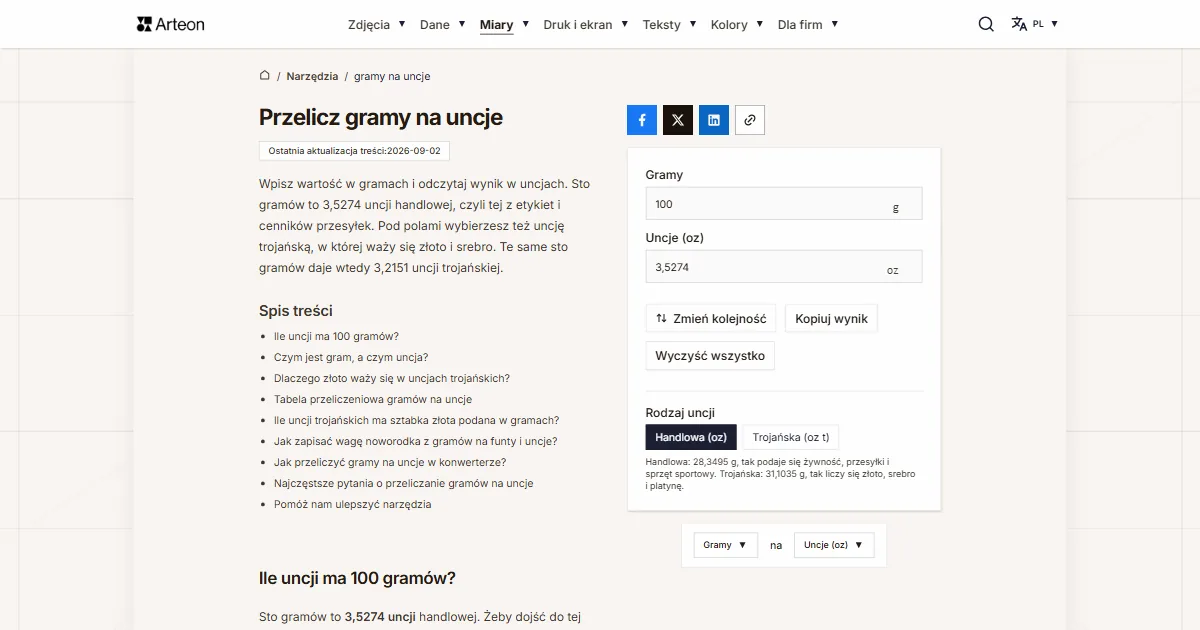
Task: Open the search magnifier icon
Action: [986, 24]
